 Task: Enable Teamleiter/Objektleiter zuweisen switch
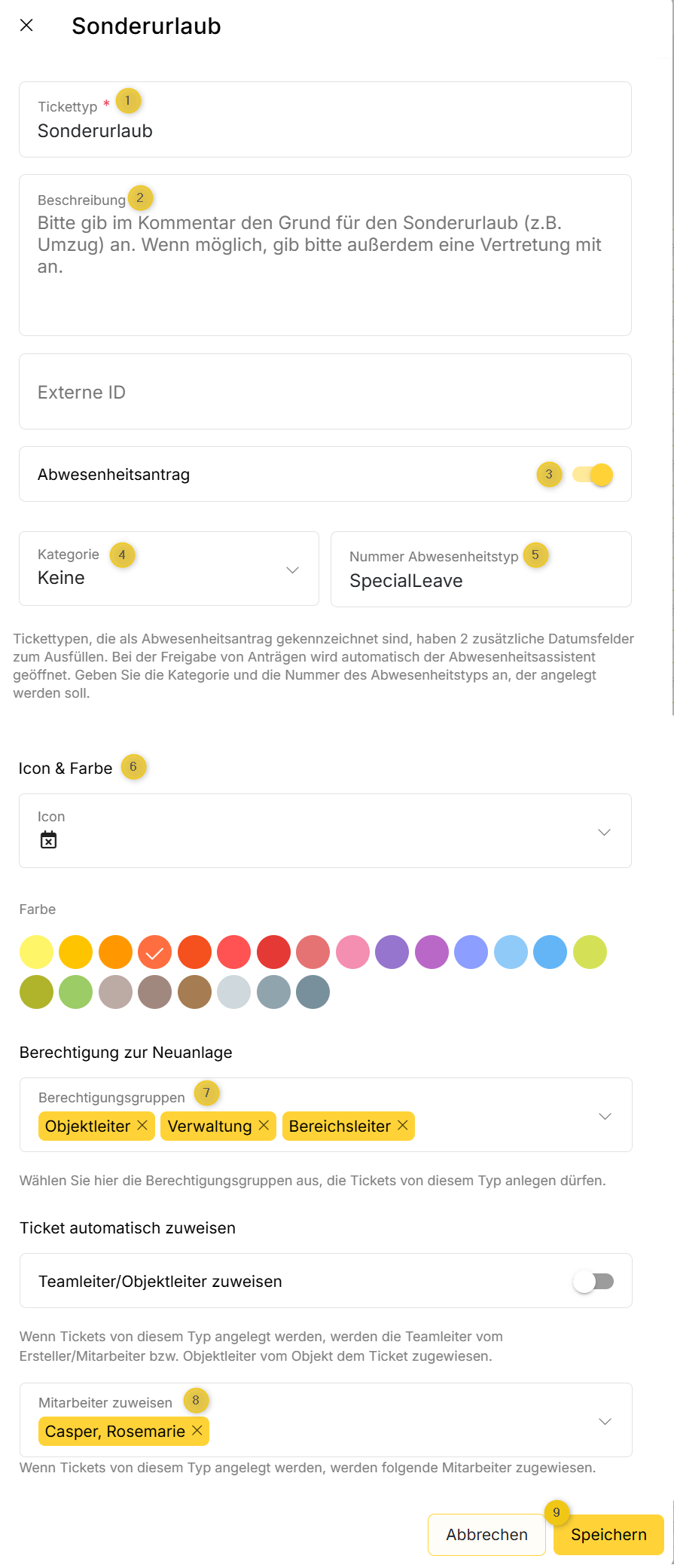pyautogui.click(x=593, y=1281)
